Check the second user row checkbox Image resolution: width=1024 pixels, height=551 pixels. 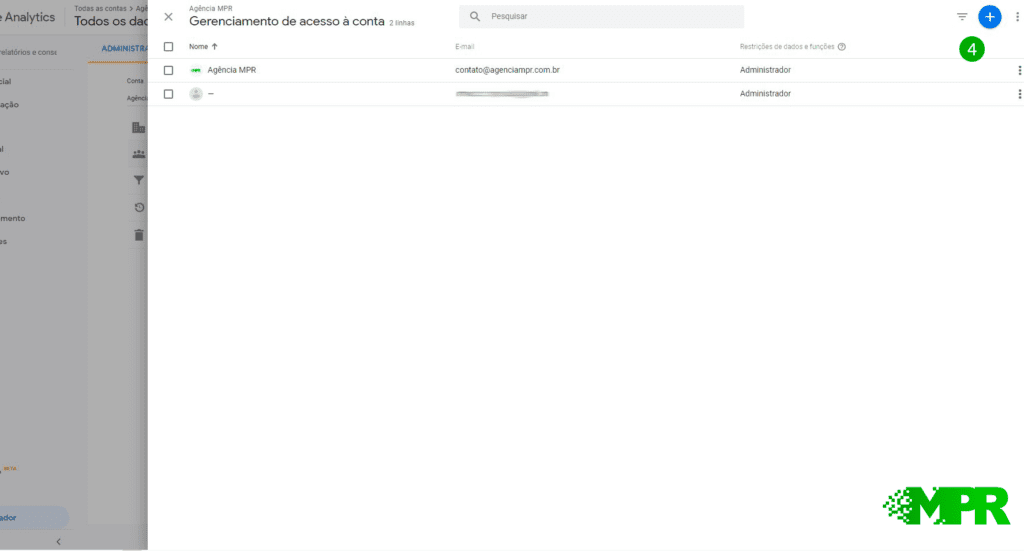(168, 94)
